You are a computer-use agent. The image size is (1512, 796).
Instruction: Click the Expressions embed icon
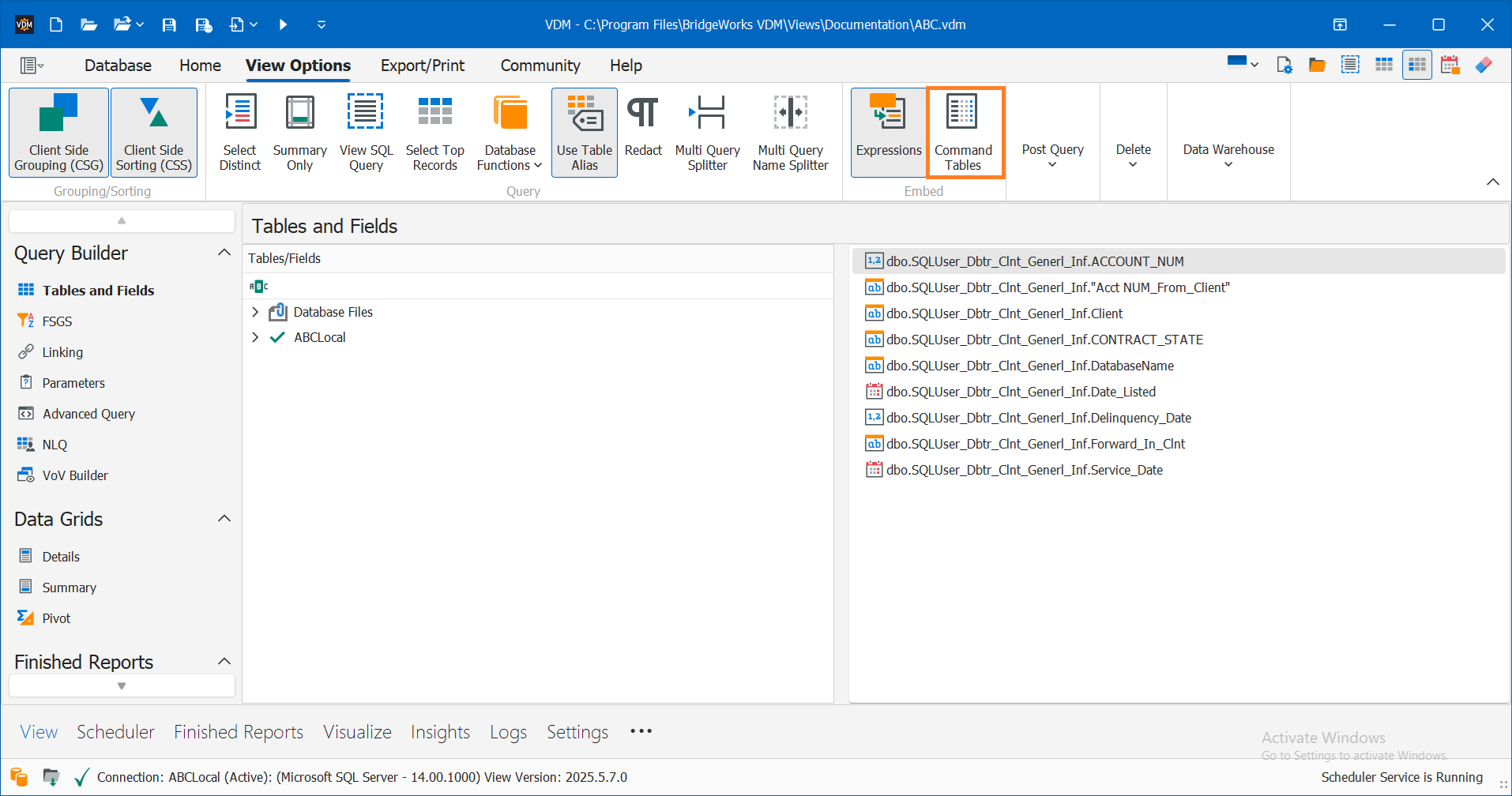(888, 132)
